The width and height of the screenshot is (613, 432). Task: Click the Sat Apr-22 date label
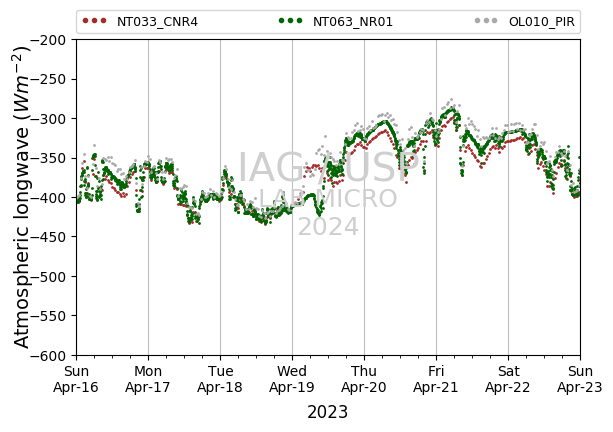pyautogui.click(x=507, y=379)
